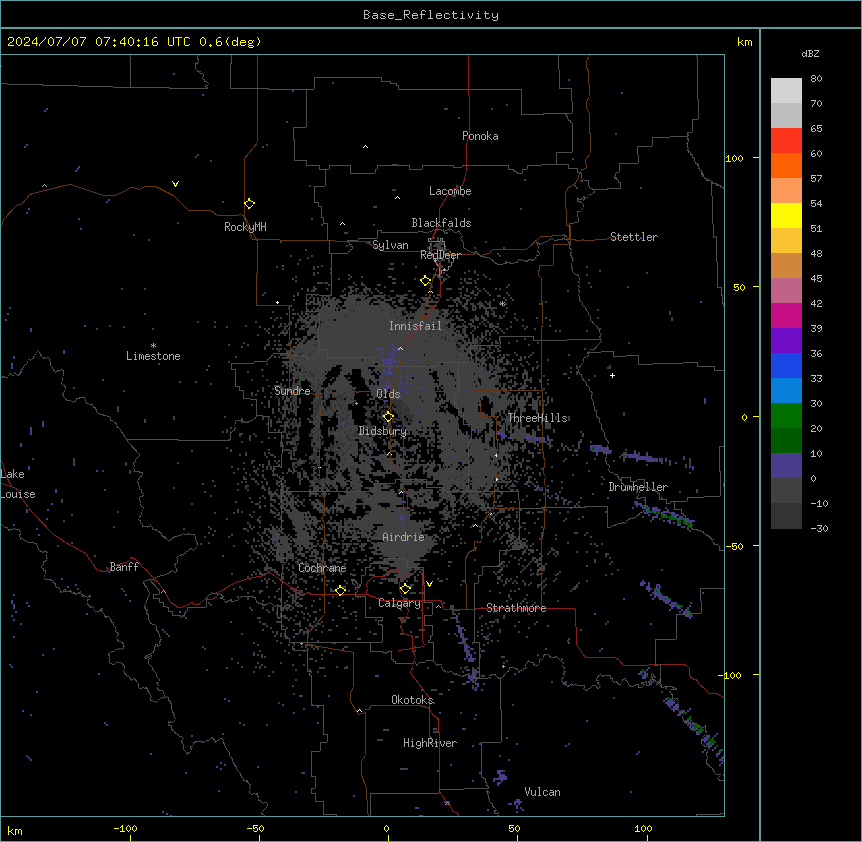The height and width of the screenshot is (842, 862).
Task: Pick the light gray 70-80 dBZ swatch
Action: 786,90
